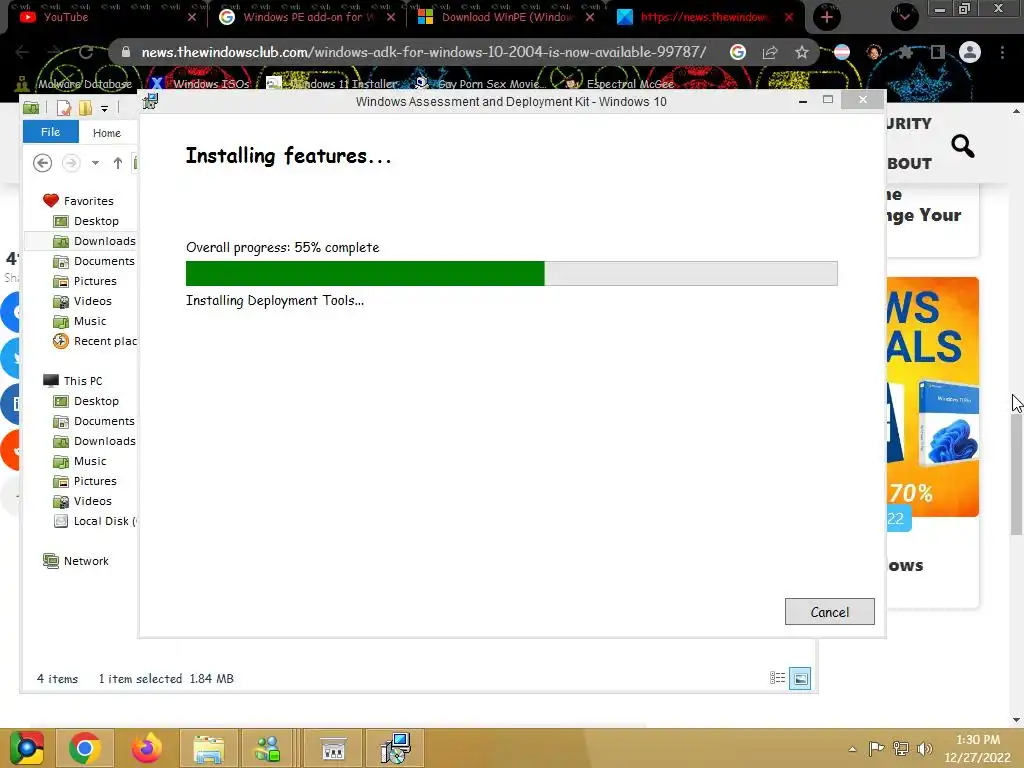Share this page from the address bar

click(x=770, y=52)
